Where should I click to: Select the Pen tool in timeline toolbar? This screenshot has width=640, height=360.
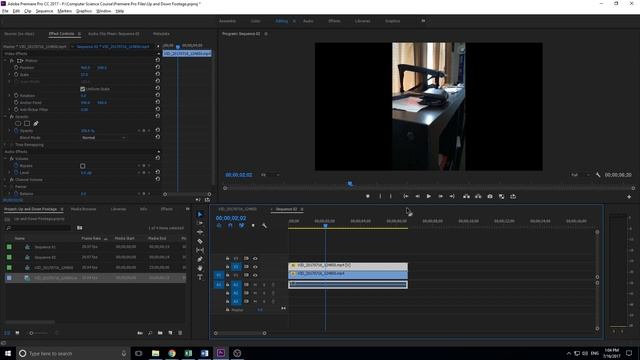click(200, 259)
